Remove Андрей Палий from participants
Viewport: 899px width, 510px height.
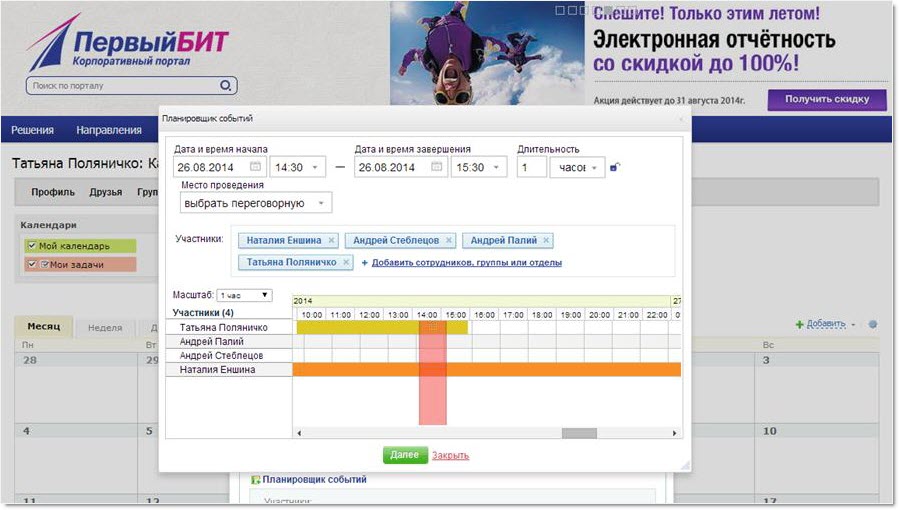pos(546,240)
